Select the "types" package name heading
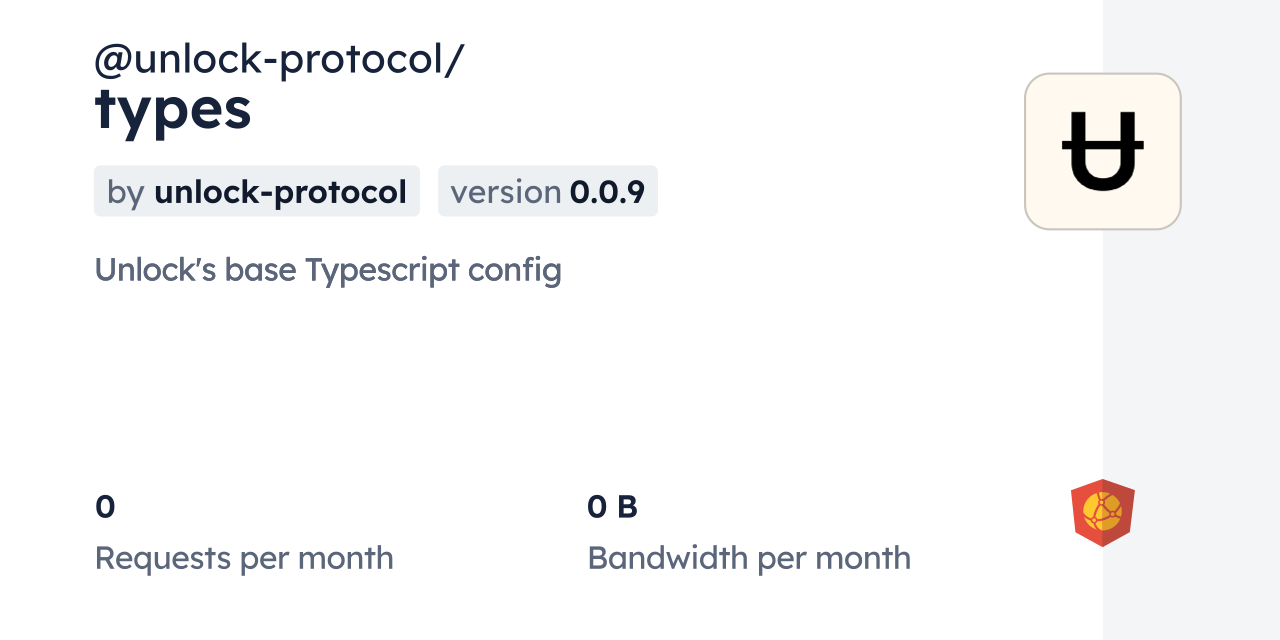The image size is (1280, 640). 173,110
